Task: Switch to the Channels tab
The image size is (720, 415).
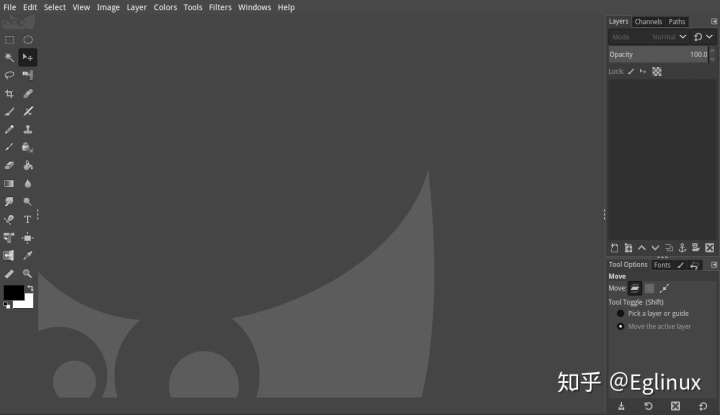Action: pos(648,22)
